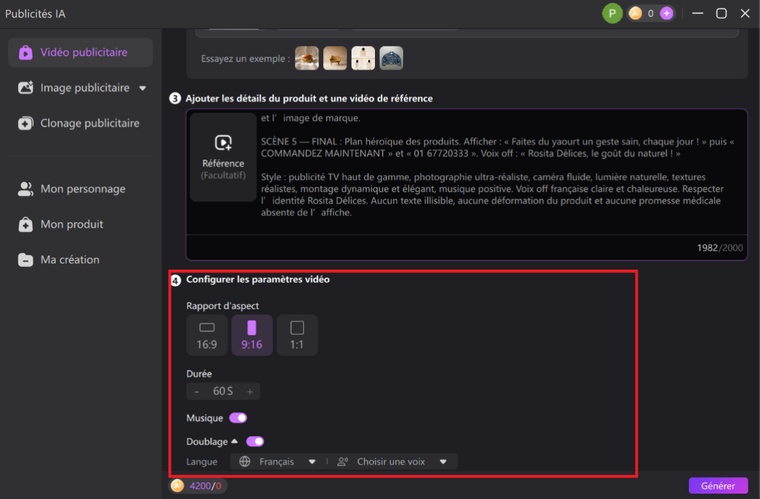Increase duration with the plus button

point(250,391)
